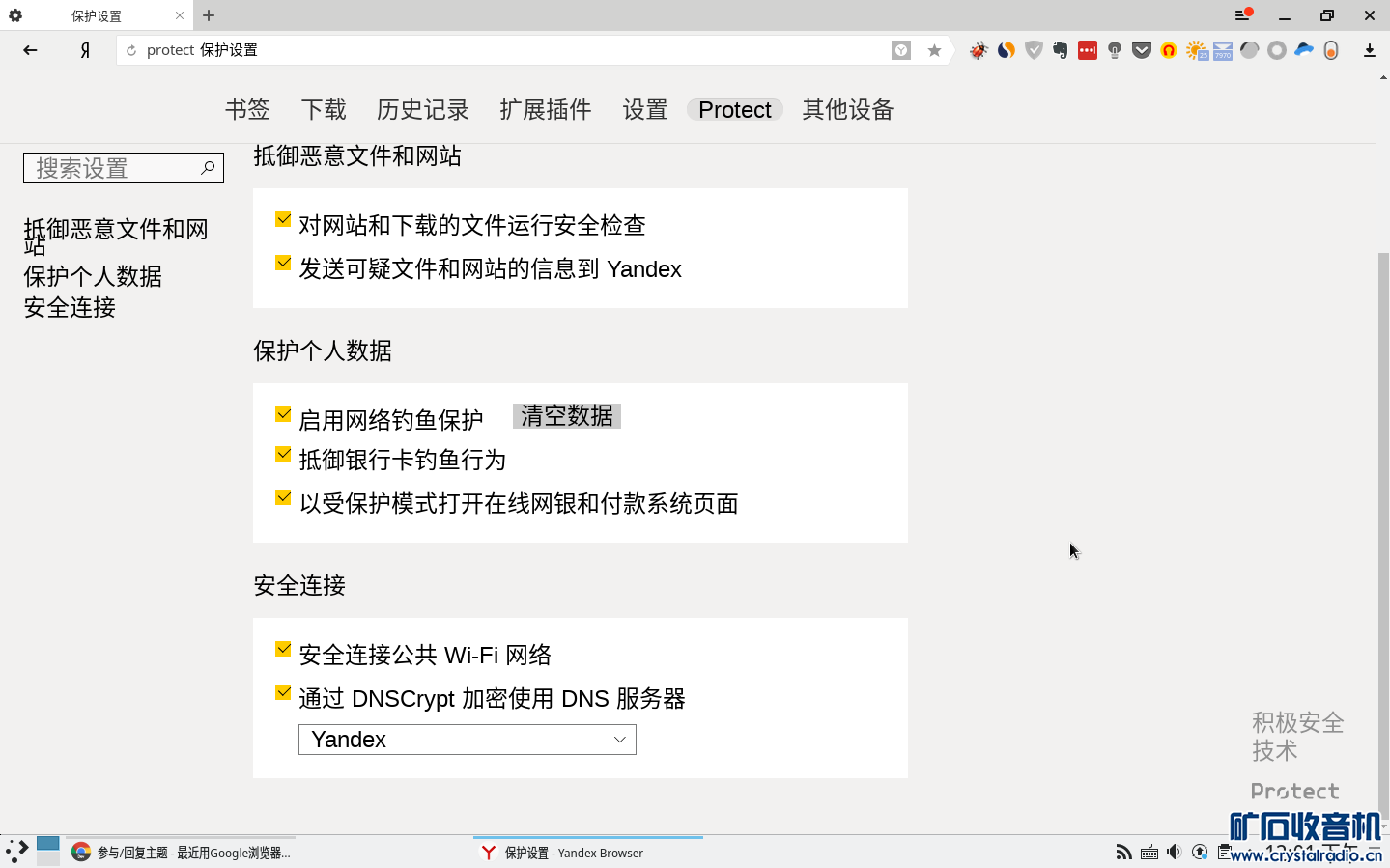
Task: Click the 清空数据 button
Action: pyautogui.click(x=567, y=416)
